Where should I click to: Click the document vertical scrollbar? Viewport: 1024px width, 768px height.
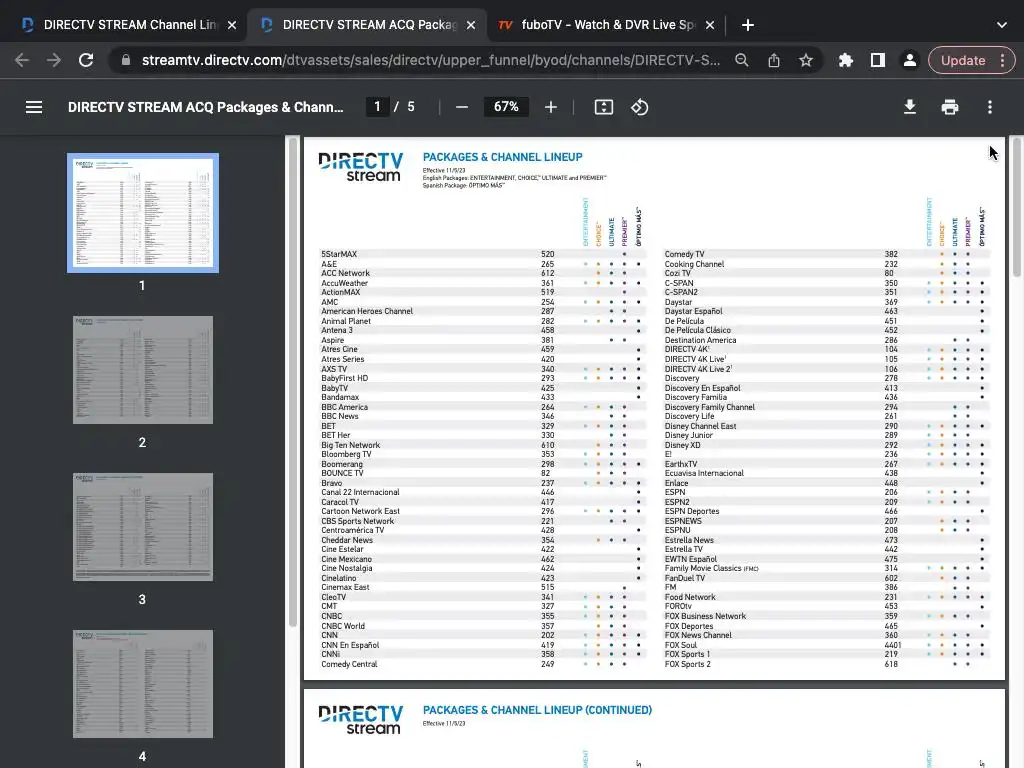coord(1017,206)
